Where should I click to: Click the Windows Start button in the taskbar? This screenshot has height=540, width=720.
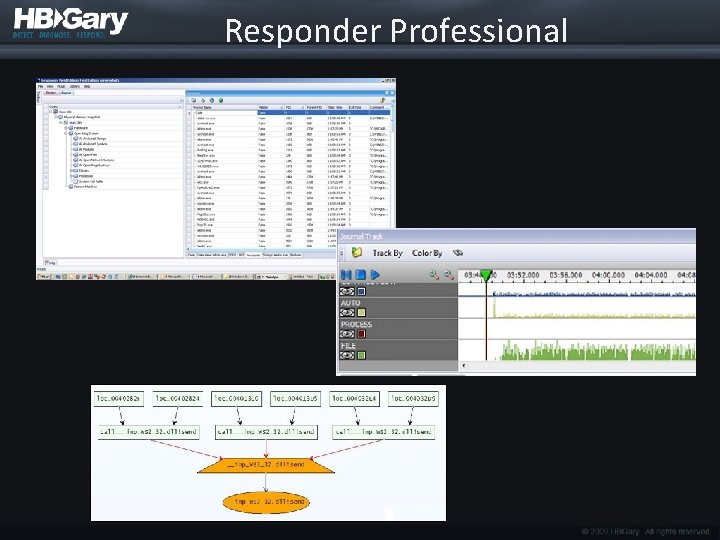(44, 276)
